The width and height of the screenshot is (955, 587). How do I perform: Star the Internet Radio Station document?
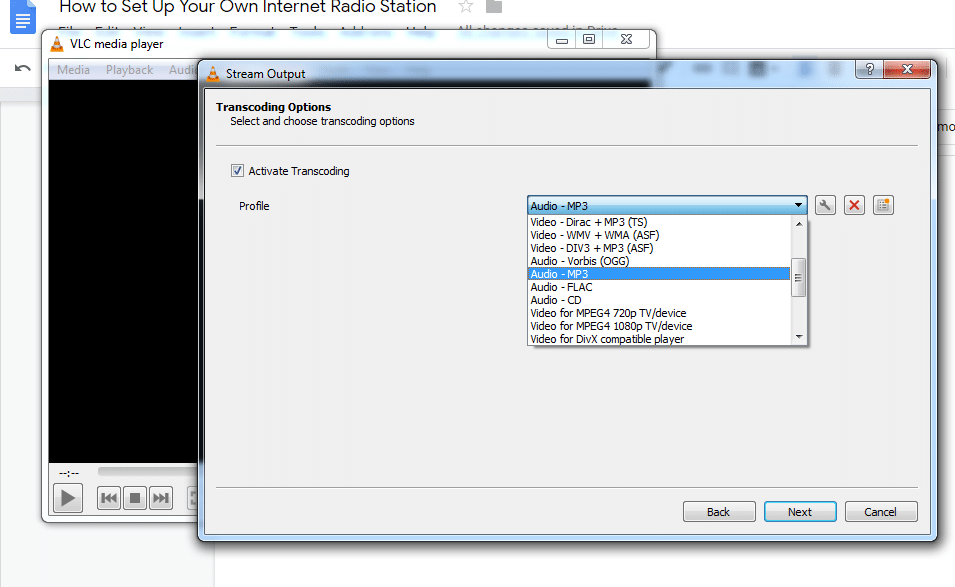pos(466,7)
